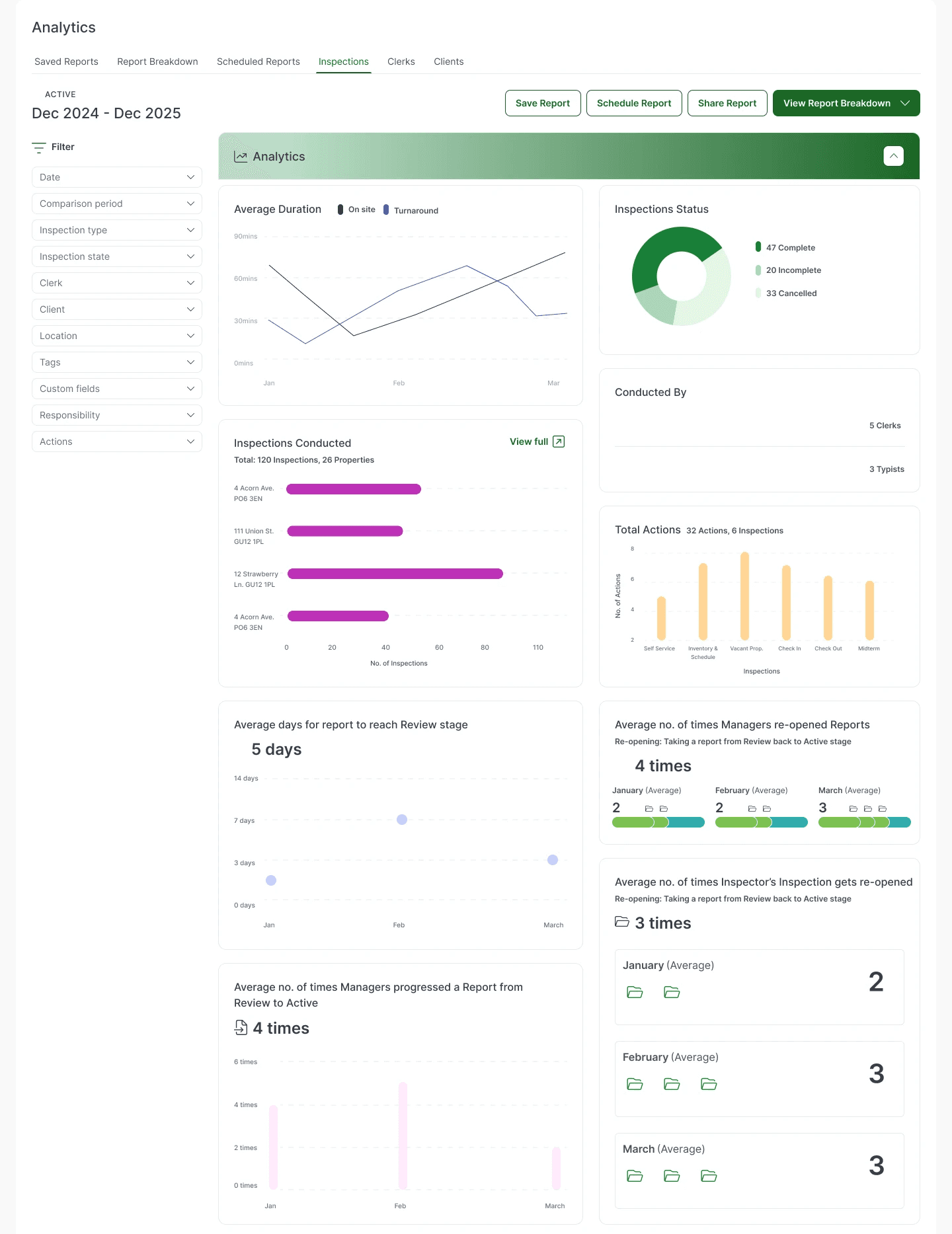Click the Analytics chart icon in header
Screen dimensions: 952x1234
click(x=241, y=157)
